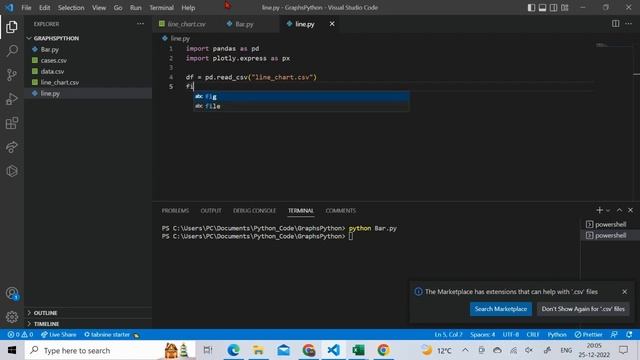Open Excel from the taskbar
The width and height of the screenshot is (640, 360).
point(358,350)
